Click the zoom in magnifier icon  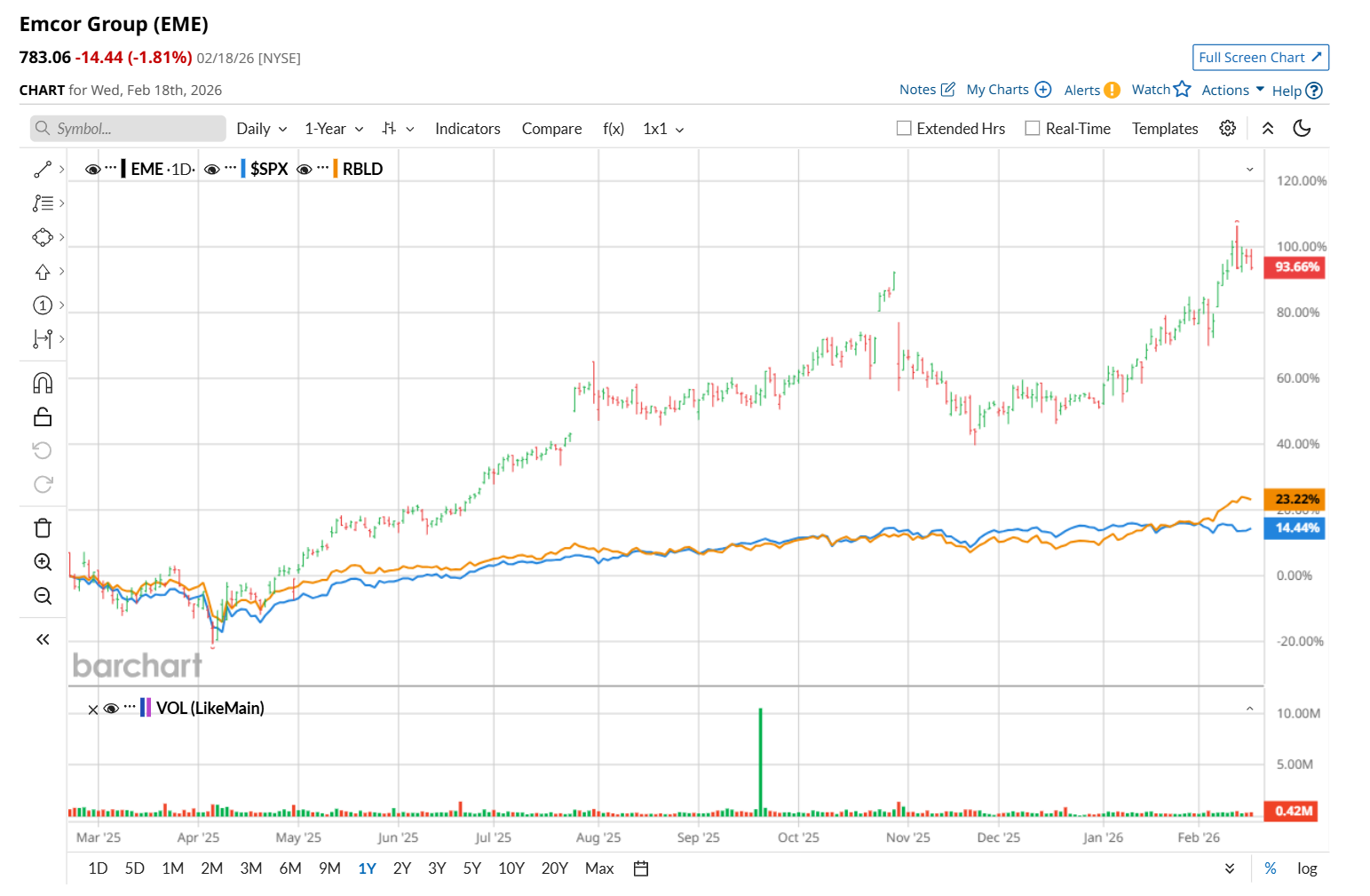(x=43, y=562)
